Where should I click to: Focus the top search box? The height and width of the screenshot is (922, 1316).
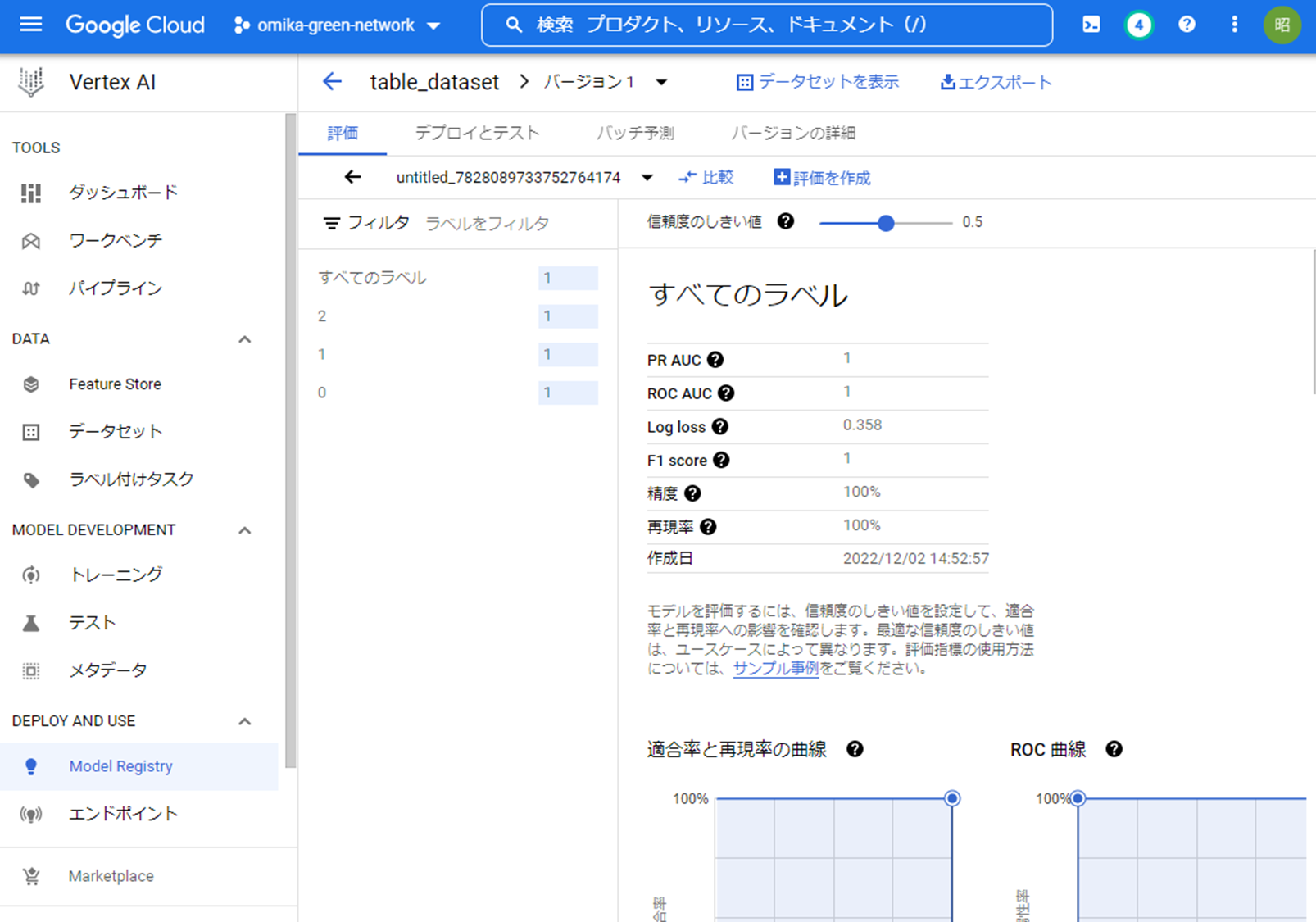coord(767,25)
